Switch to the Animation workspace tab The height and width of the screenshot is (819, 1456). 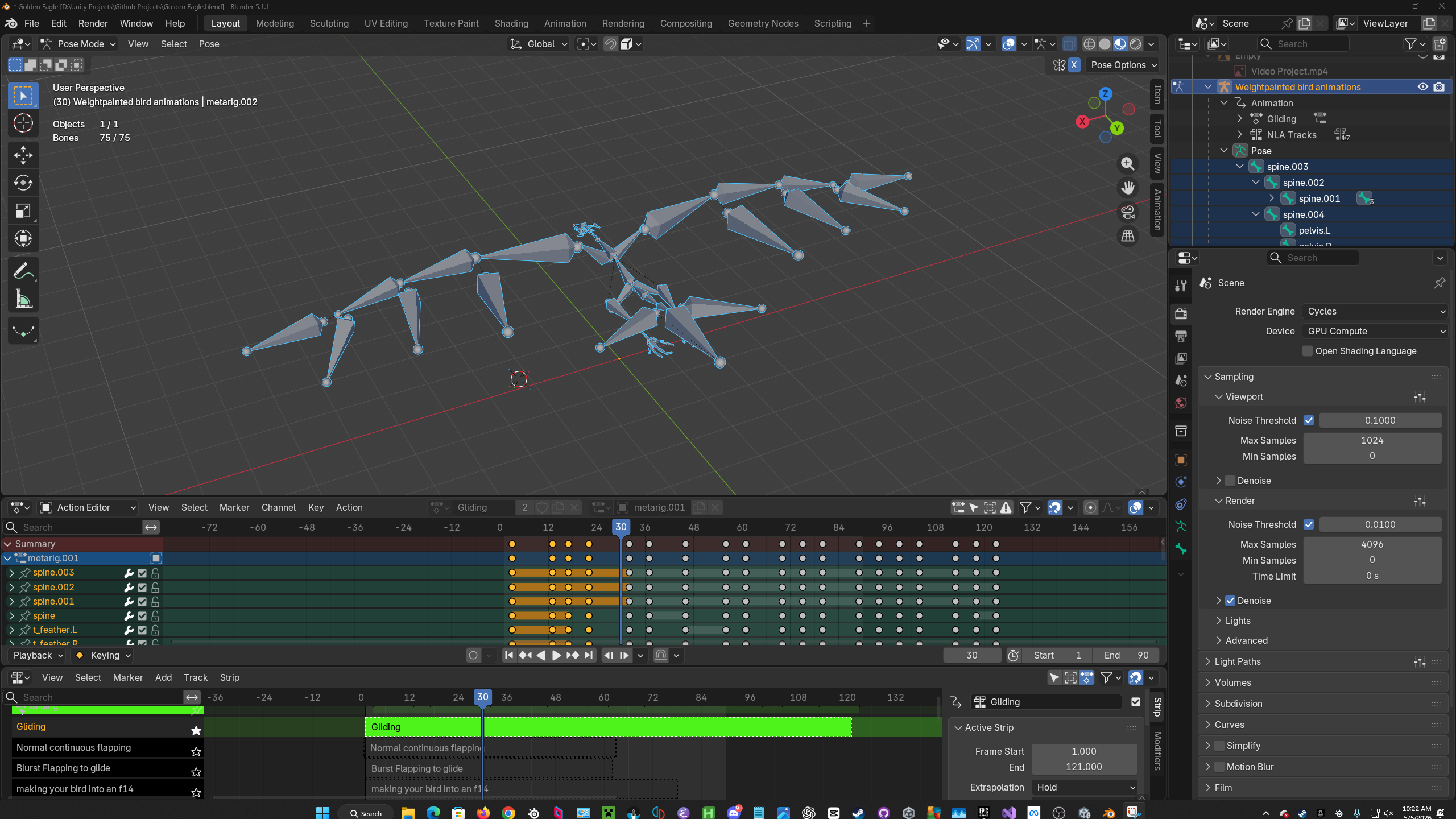click(x=565, y=23)
